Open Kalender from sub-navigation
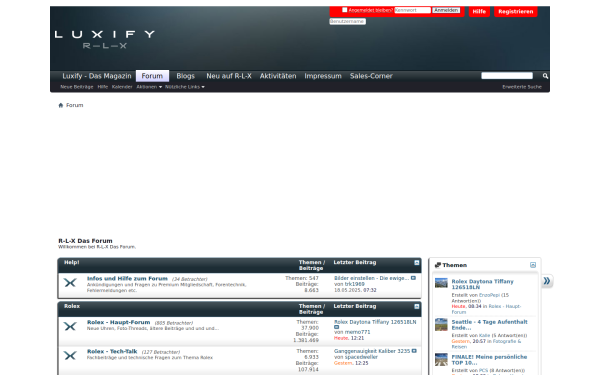 tap(122, 87)
